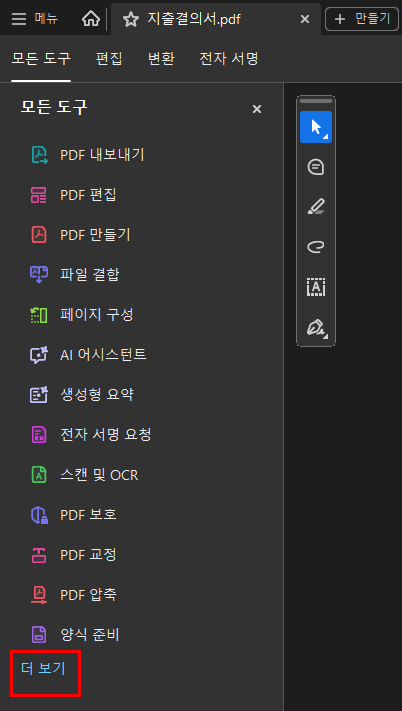Choose the 생성형 요약 label
The width and height of the screenshot is (402, 711).
97,394
